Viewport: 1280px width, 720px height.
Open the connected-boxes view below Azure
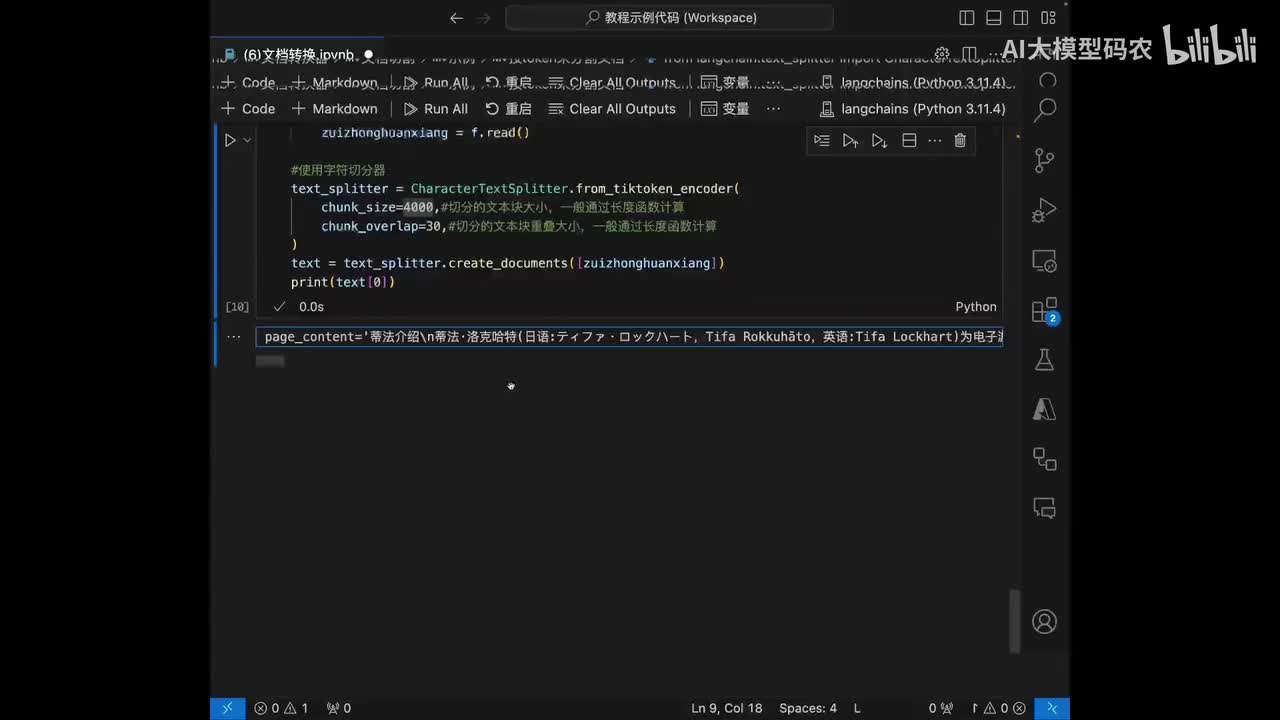point(1045,459)
